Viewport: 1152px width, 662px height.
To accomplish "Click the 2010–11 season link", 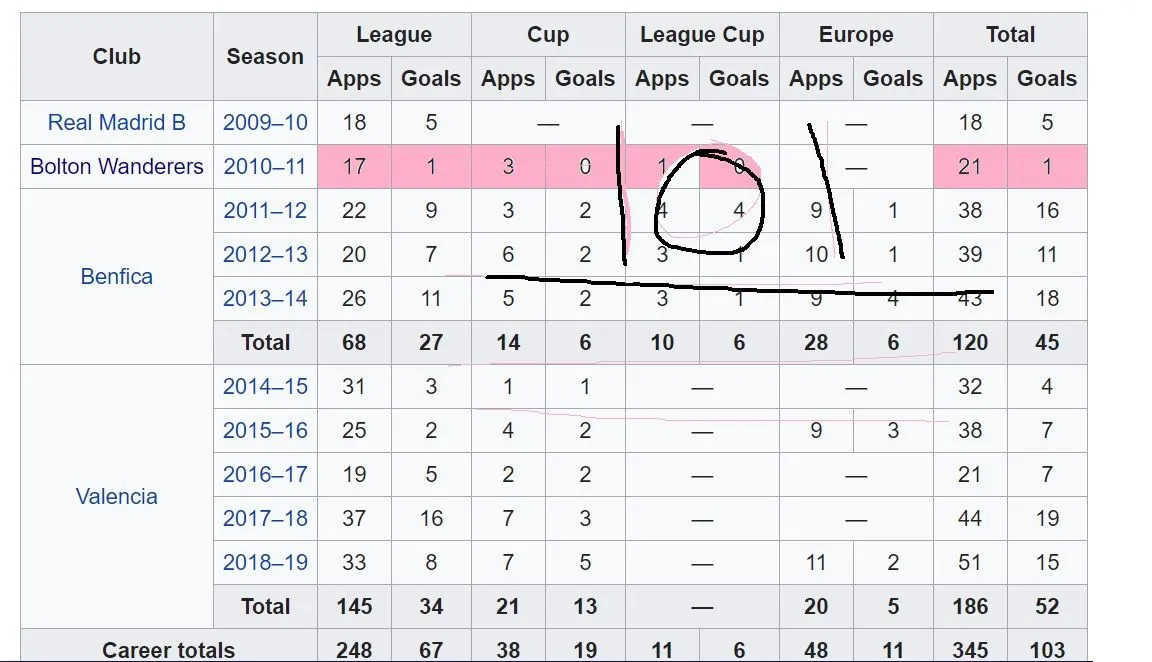I will tap(265, 167).
